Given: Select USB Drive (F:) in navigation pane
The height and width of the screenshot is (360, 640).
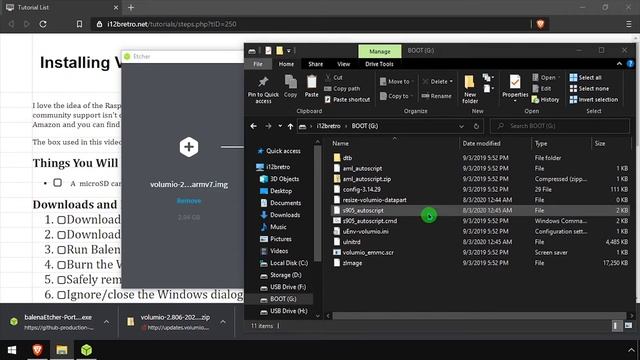Looking at the screenshot, I should pos(288,287).
